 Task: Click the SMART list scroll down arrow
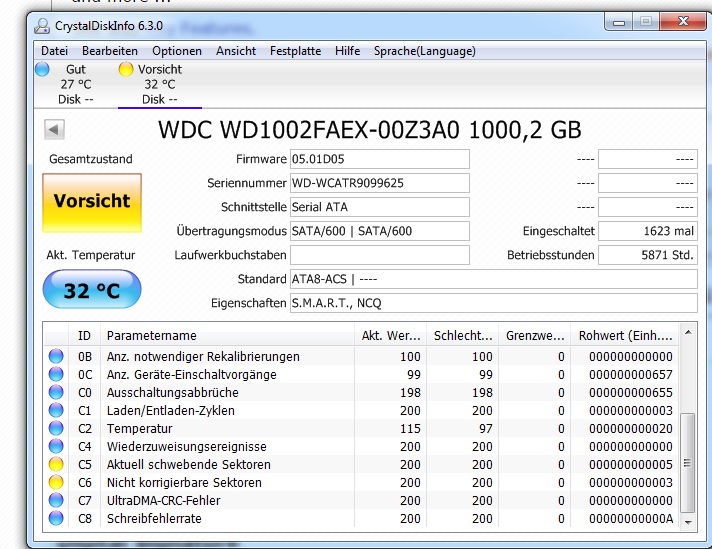pyautogui.click(x=688, y=522)
